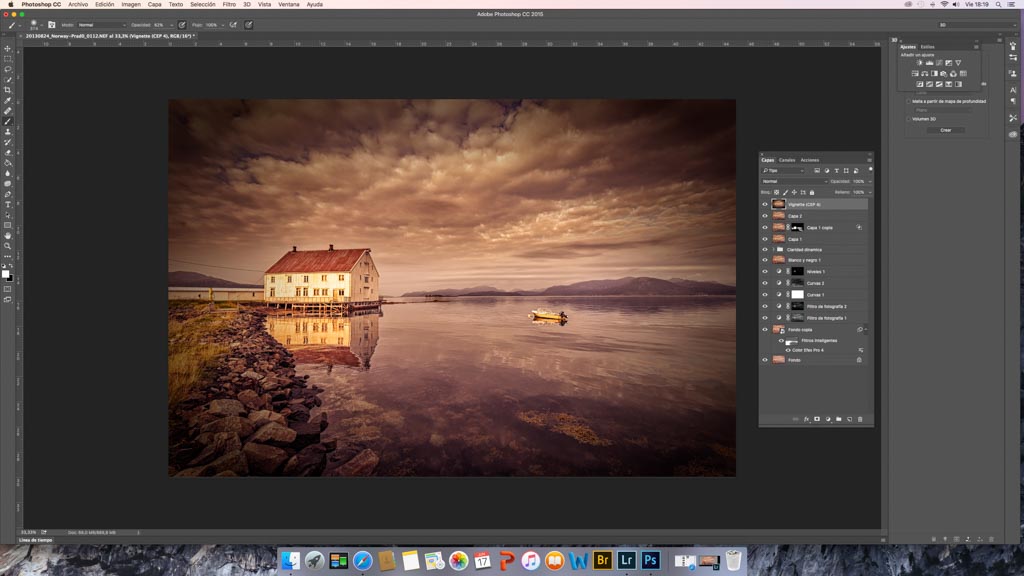This screenshot has height=576, width=1024.
Task: Select the Crop tool in the toolbar
Action: [8, 90]
